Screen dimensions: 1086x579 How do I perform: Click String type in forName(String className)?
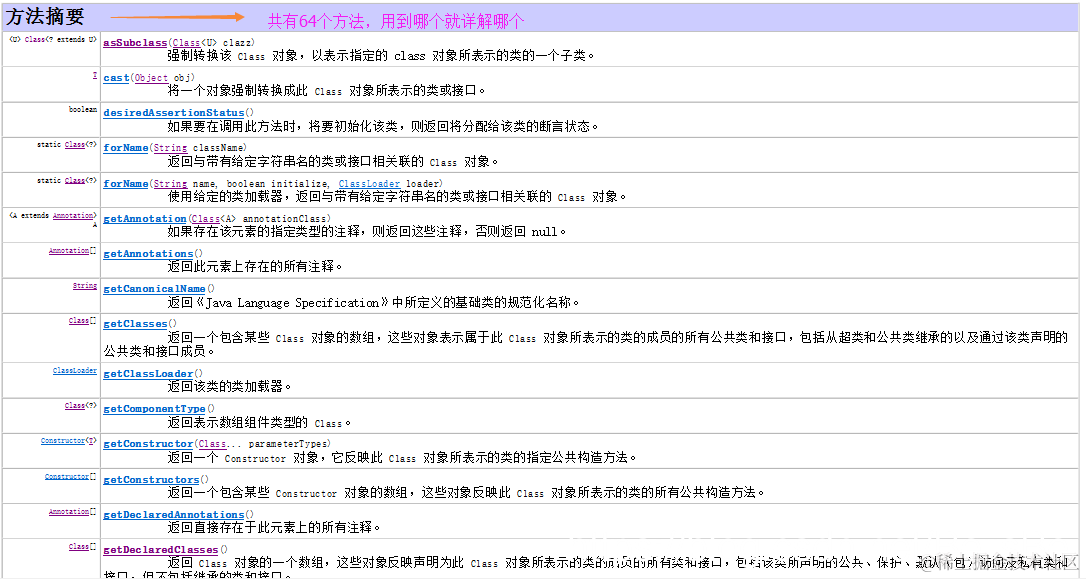170,148
